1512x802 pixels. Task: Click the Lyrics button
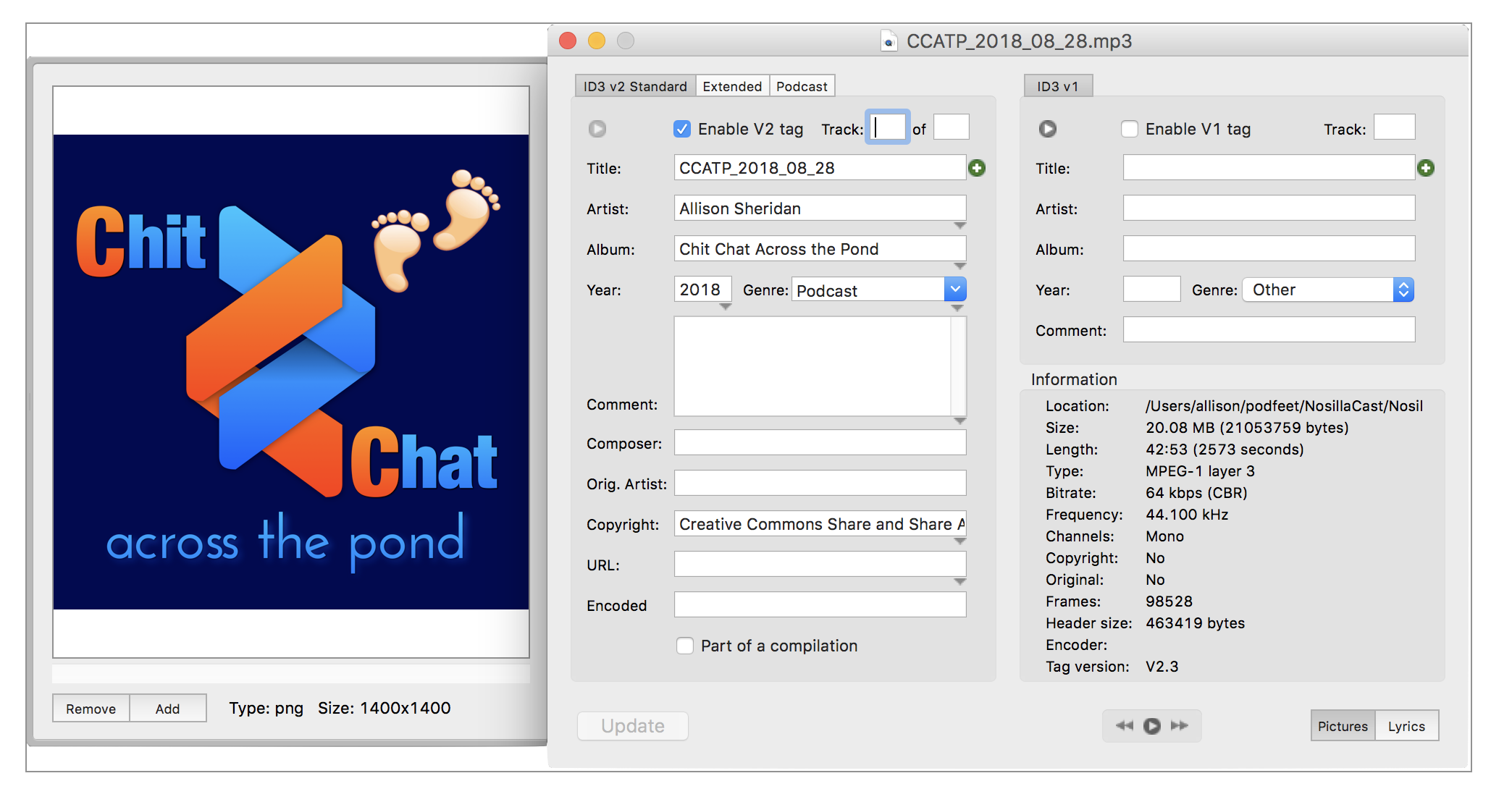1406,726
